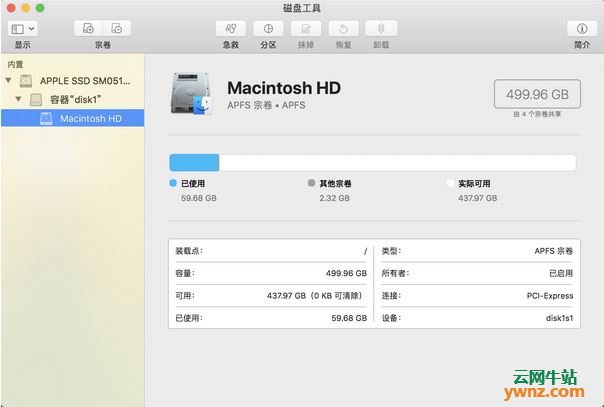Click the white 实际可用 legend dot

[450, 183]
